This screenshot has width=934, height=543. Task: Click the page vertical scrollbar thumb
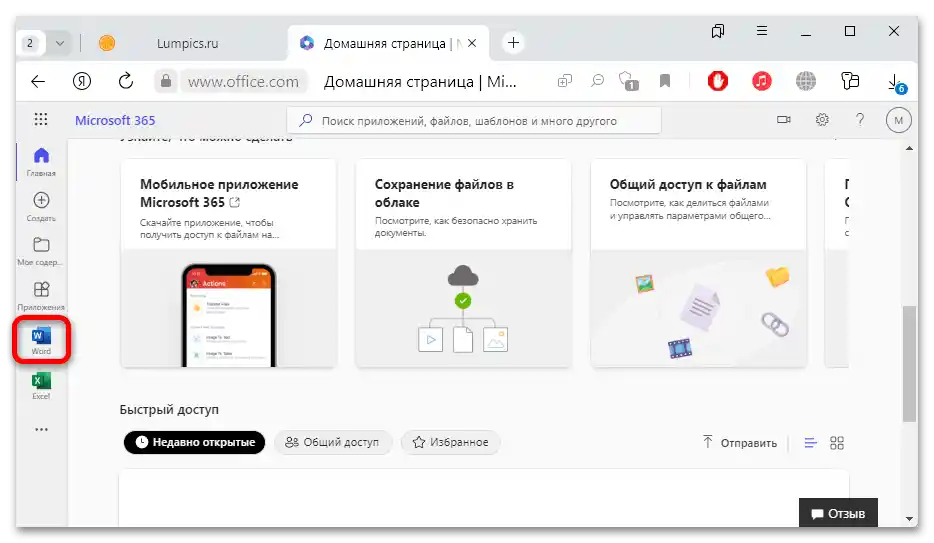(x=909, y=364)
